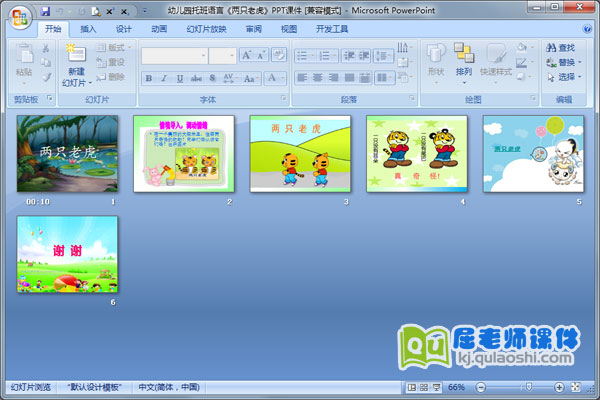
Task: Fit slide to window icon in status bar
Action: click(576, 387)
